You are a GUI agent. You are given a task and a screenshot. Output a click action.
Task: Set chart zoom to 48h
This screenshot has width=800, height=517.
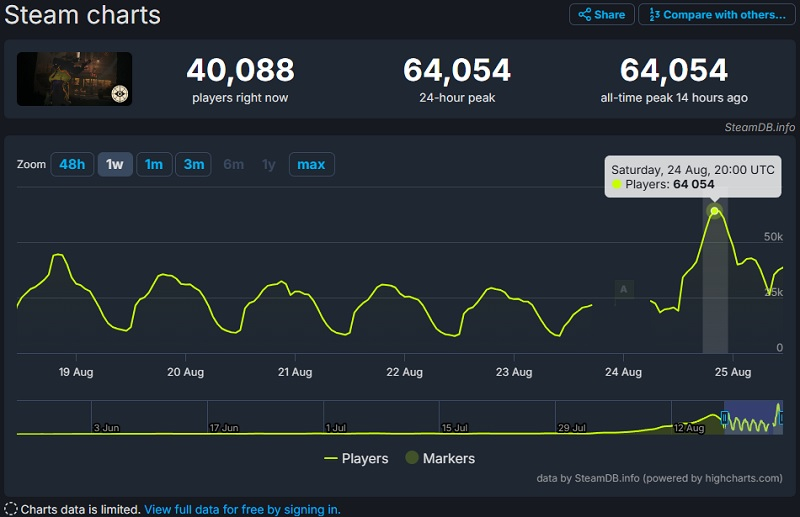click(72, 164)
